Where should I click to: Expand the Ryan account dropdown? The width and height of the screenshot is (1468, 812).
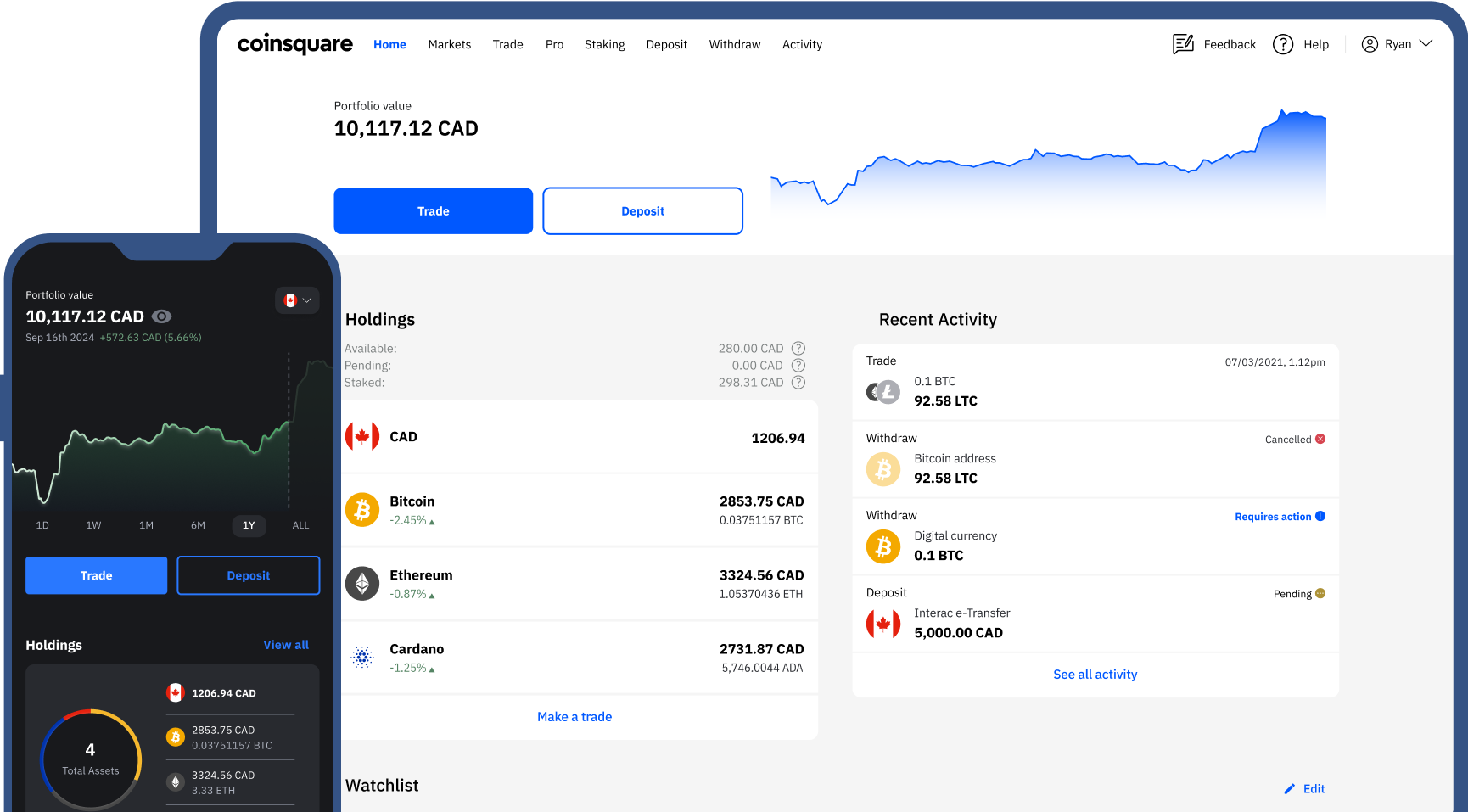click(1396, 43)
